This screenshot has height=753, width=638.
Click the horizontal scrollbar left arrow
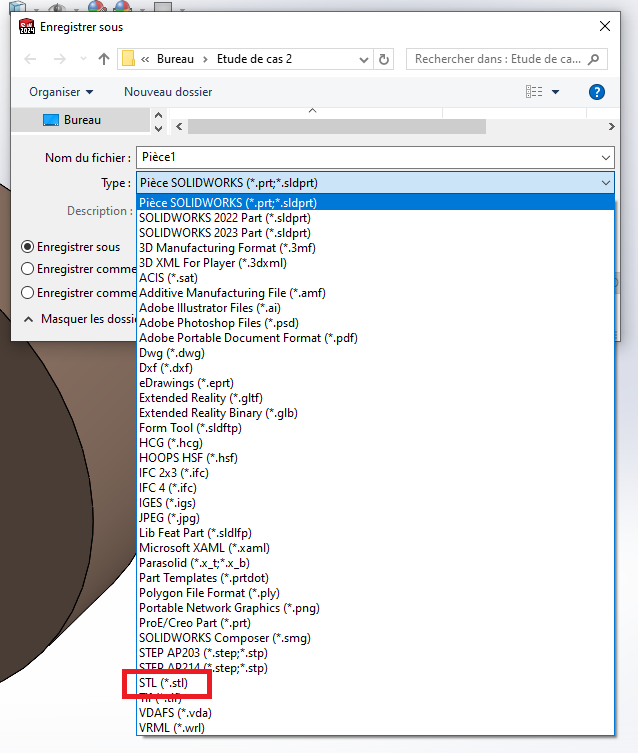[179, 127]
